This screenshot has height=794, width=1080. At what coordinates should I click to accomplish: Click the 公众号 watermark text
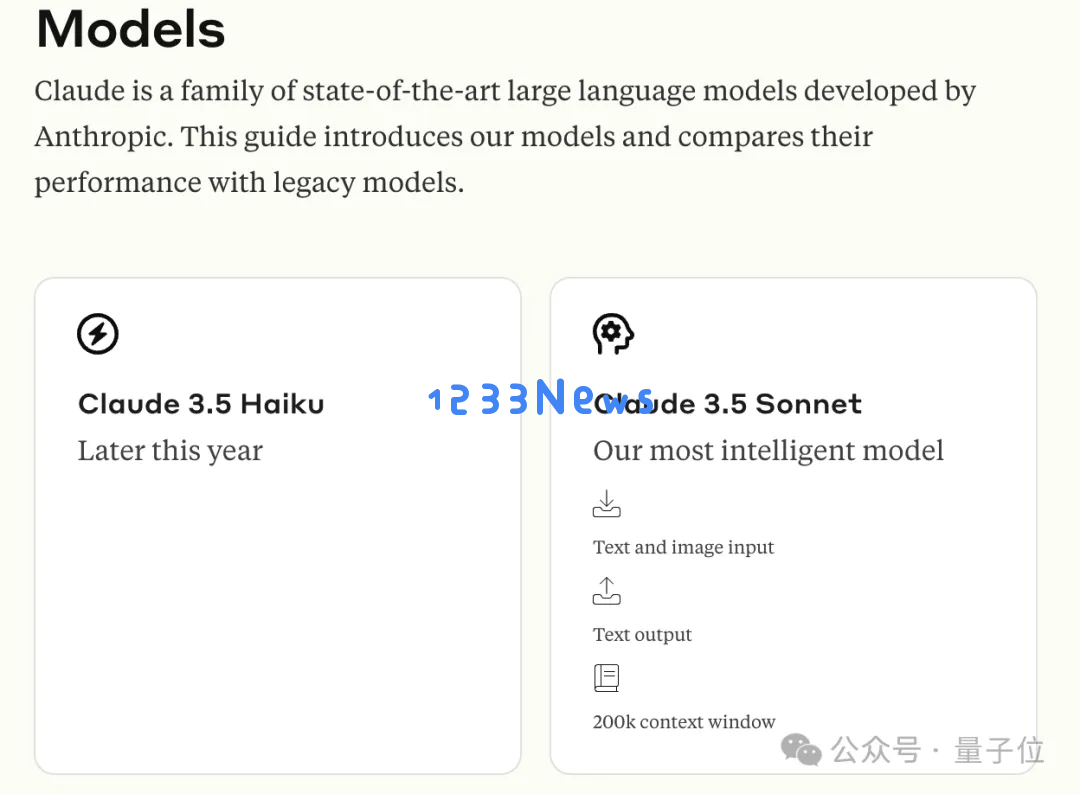875,751
